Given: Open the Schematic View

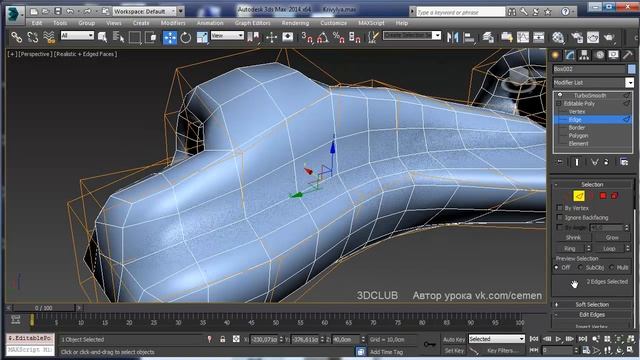Looking at the screenshot, I should 539,38.
